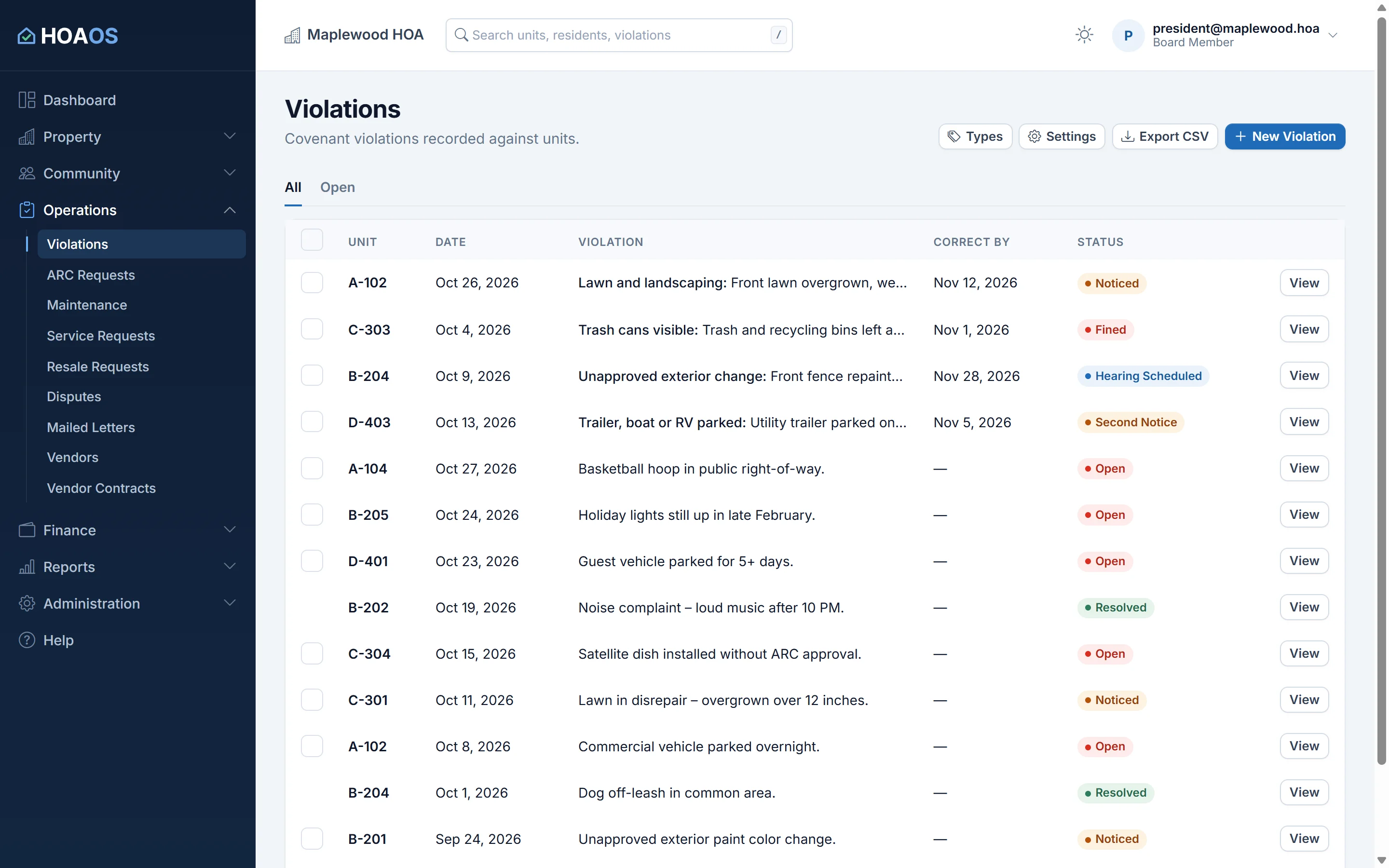Click the Property building icon in sidebar
This screenshot has height=868, width=1389.
point(27,136)
